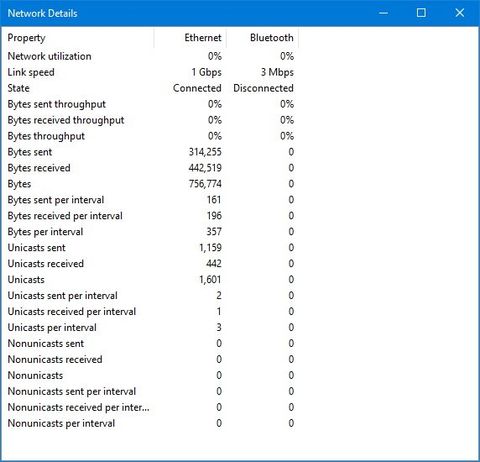Minimize the Network Details window

point(384,13)
